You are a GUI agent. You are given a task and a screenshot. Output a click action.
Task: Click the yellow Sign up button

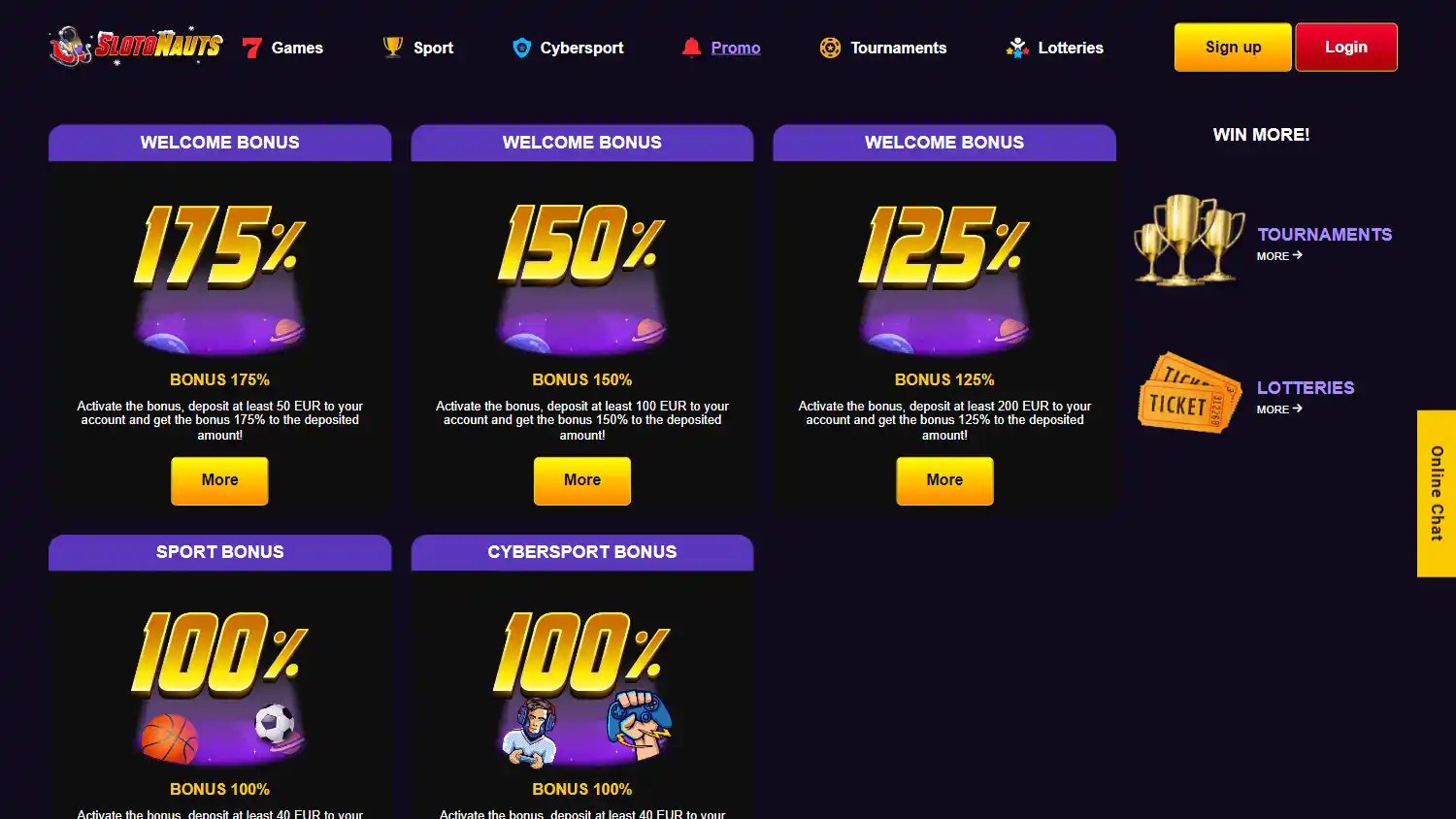1233,48
